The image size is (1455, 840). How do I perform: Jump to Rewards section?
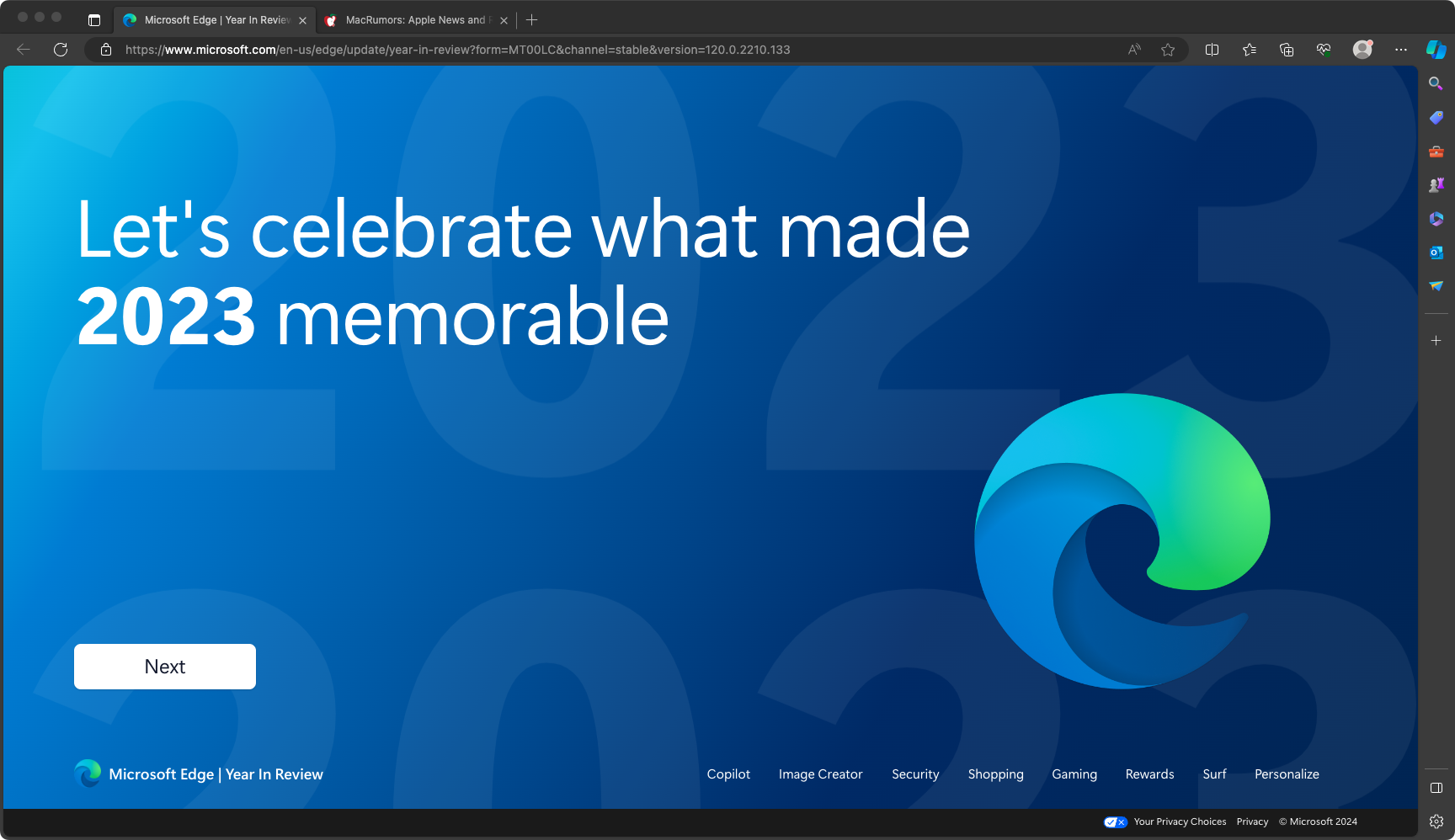1150,774
